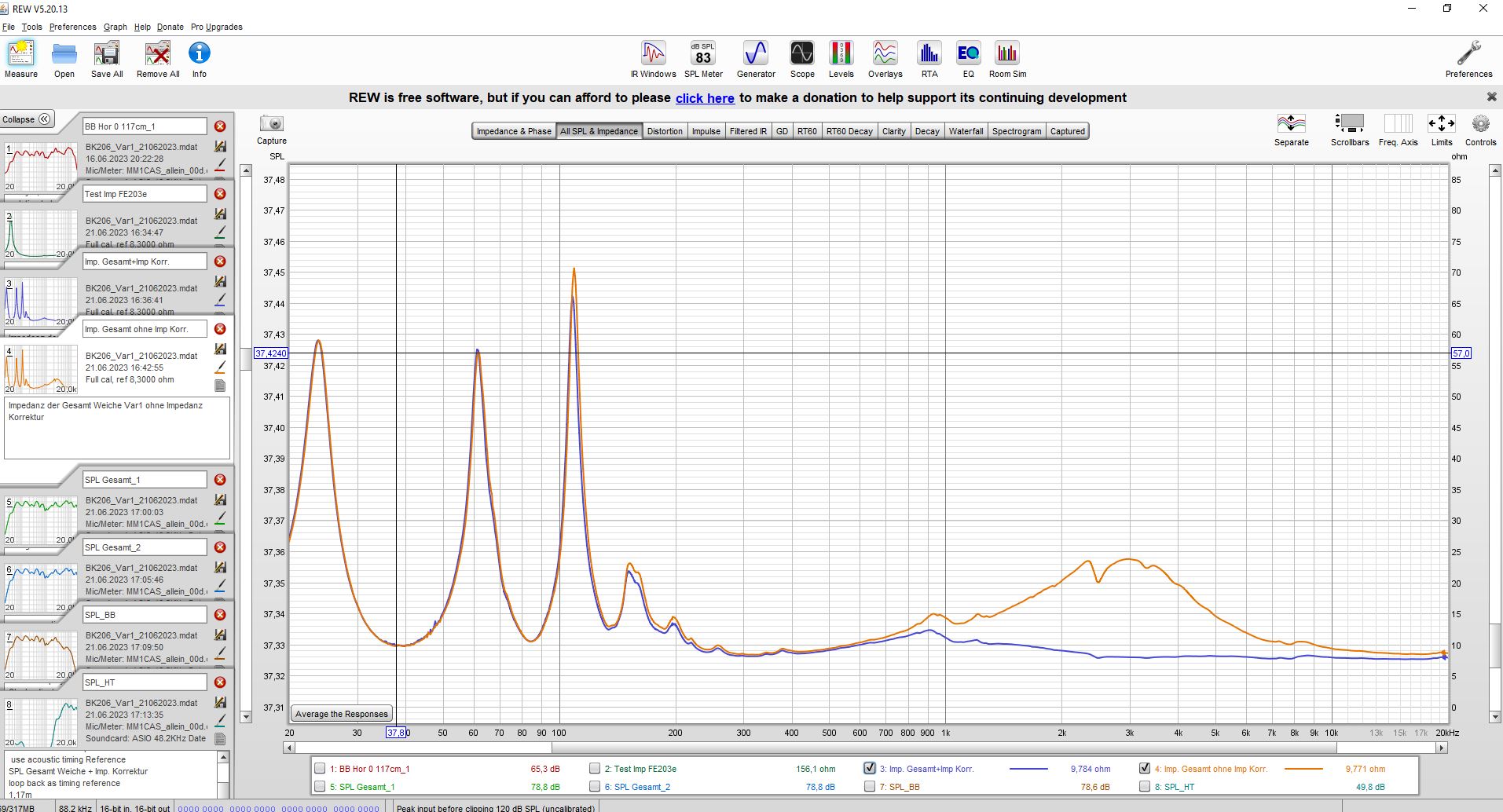The height and width of the screenshot is (812, 1503).
Task: Open the Pro Upgrades menu
Action: click(x=217, y=27)
